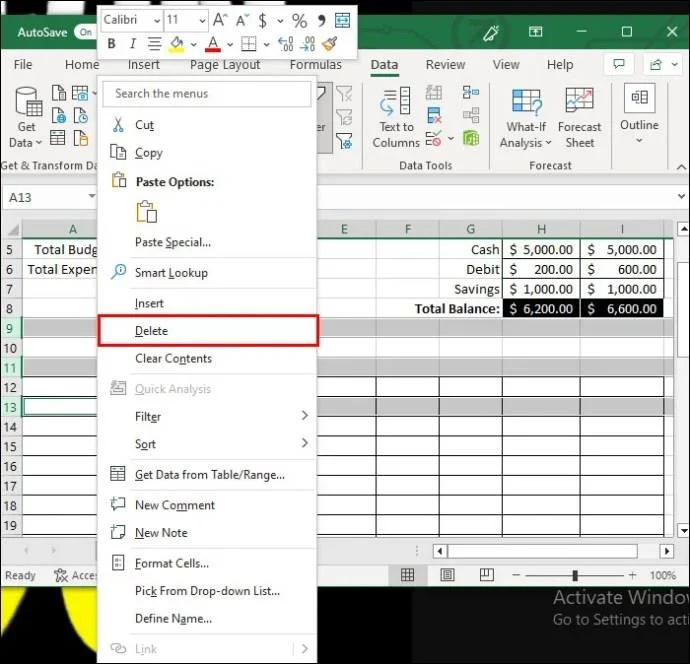Click the Search the menus field

207,94
